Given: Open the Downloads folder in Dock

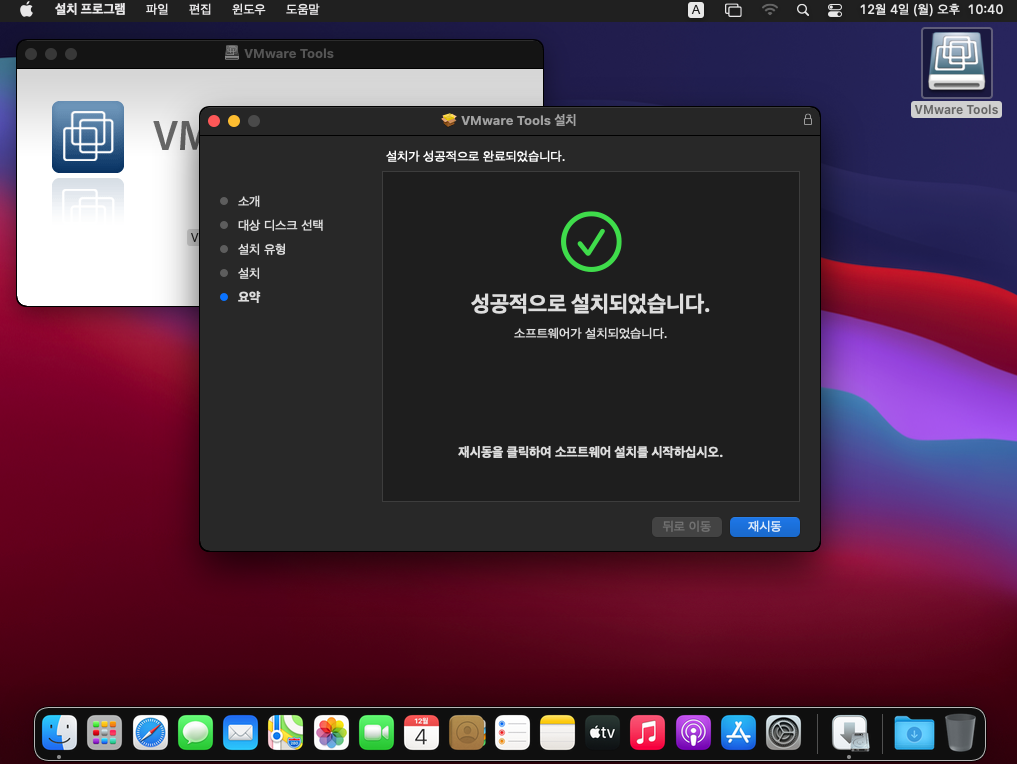Looking at the screenshot, I should 914,733.
